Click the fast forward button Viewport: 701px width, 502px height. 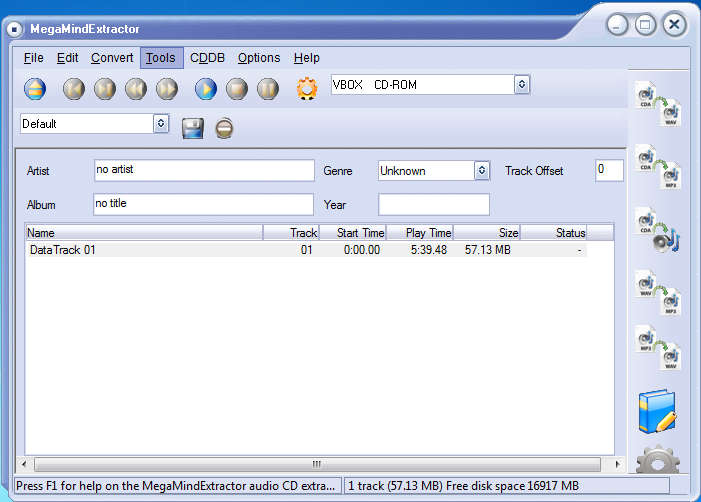(x=167, y=89)
